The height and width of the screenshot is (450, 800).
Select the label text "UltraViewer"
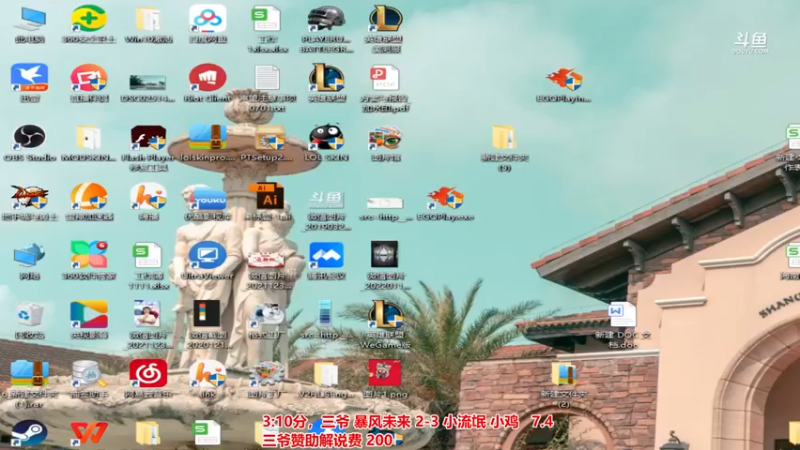click(207, 276)
